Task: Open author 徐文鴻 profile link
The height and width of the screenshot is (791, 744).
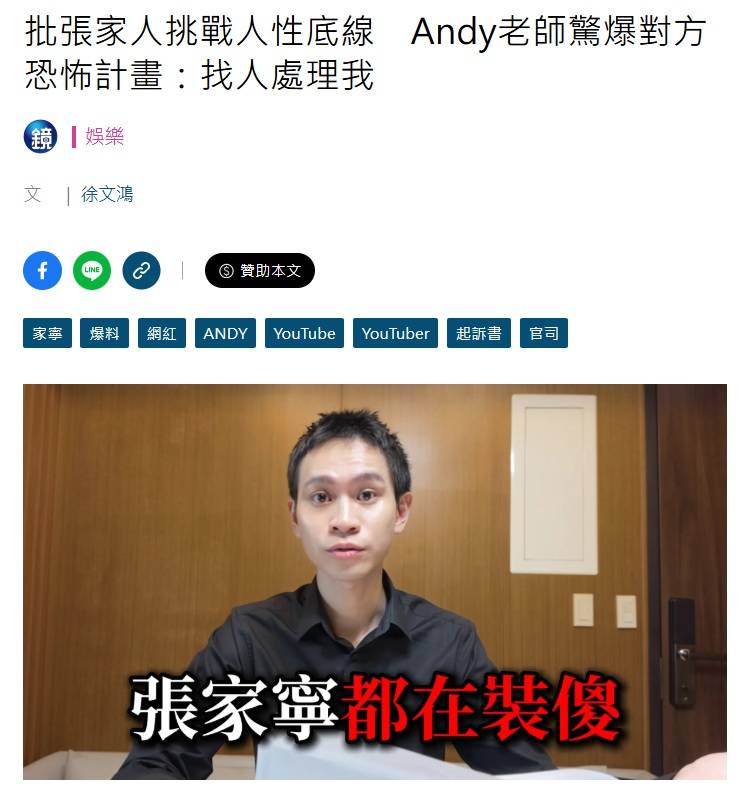Action: pos(107,194)
